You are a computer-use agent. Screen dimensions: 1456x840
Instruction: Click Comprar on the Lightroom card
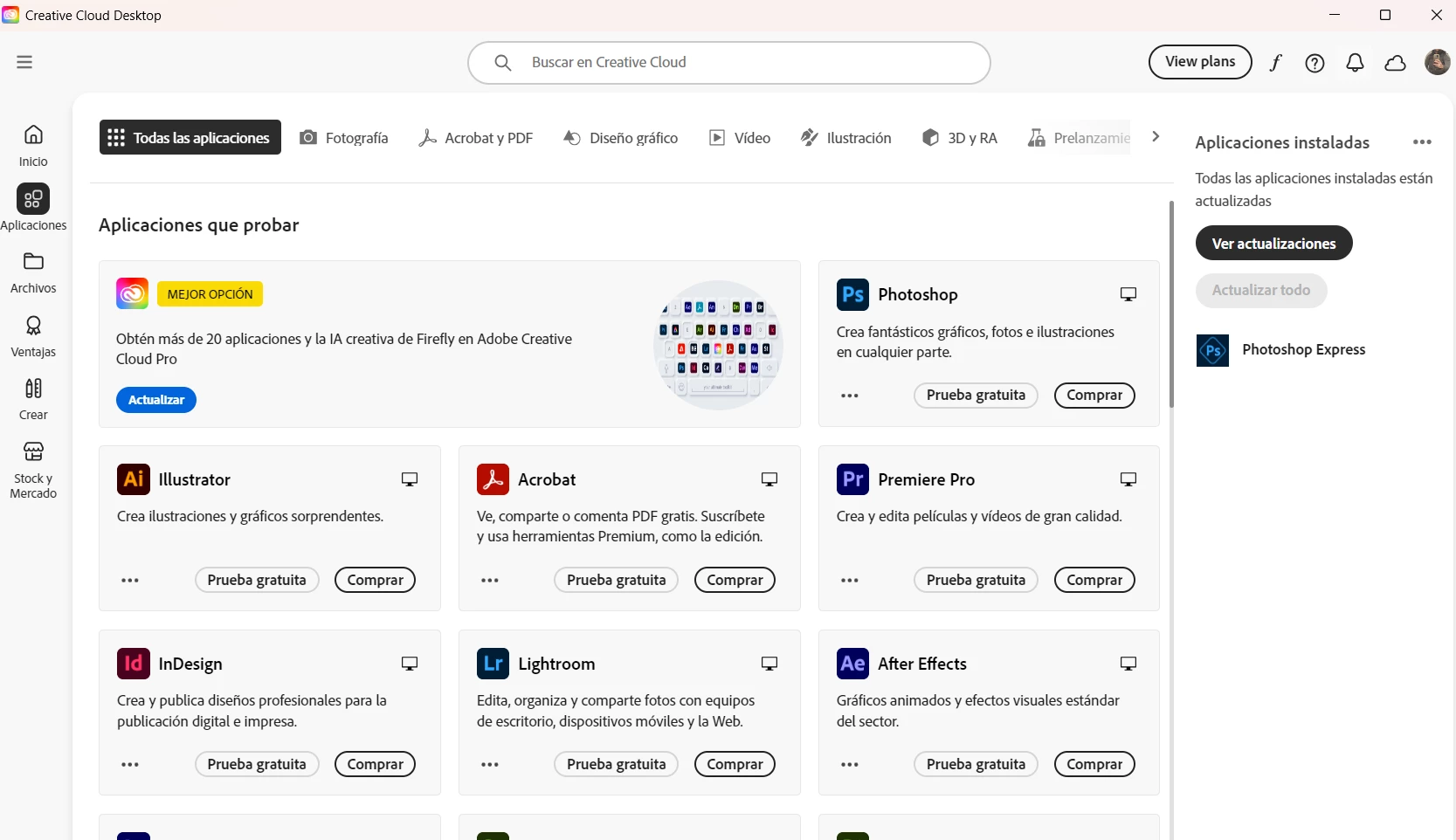[x=735, y=764]
